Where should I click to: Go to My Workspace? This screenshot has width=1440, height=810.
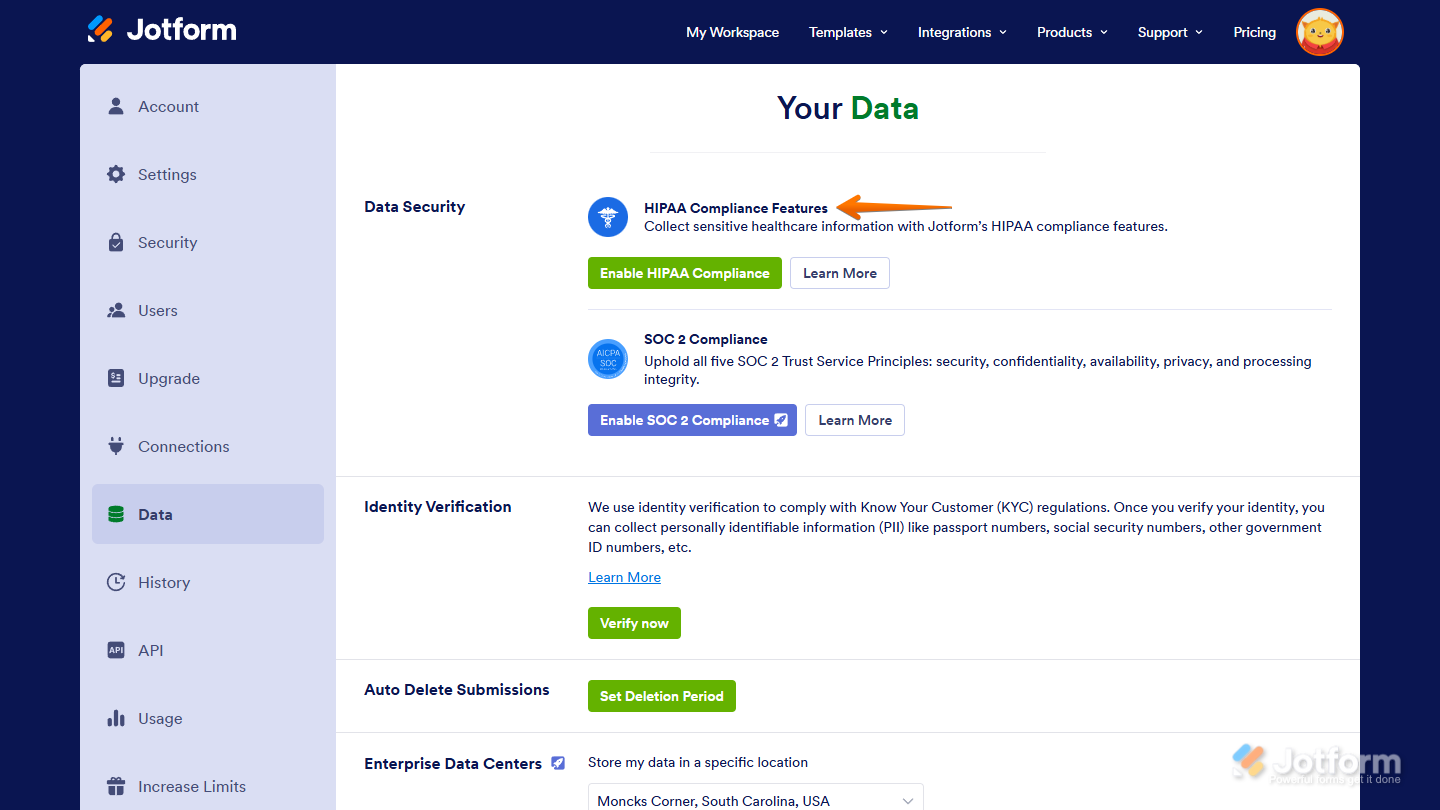click(732, 32)
